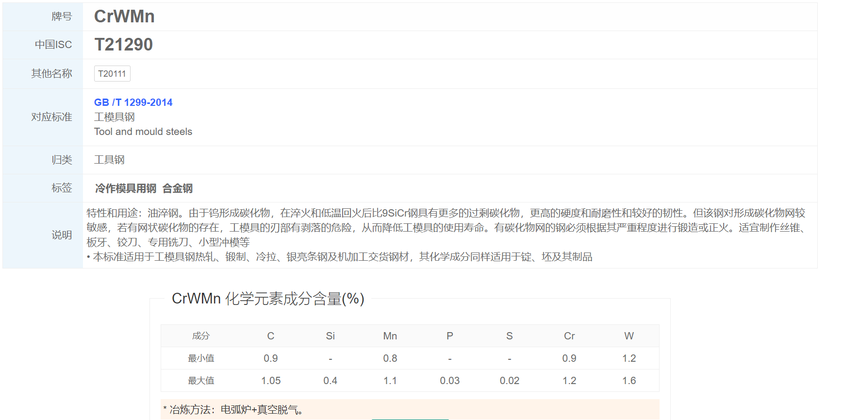Click the 特性和用途 description paragraph

[x=446, y=228]
